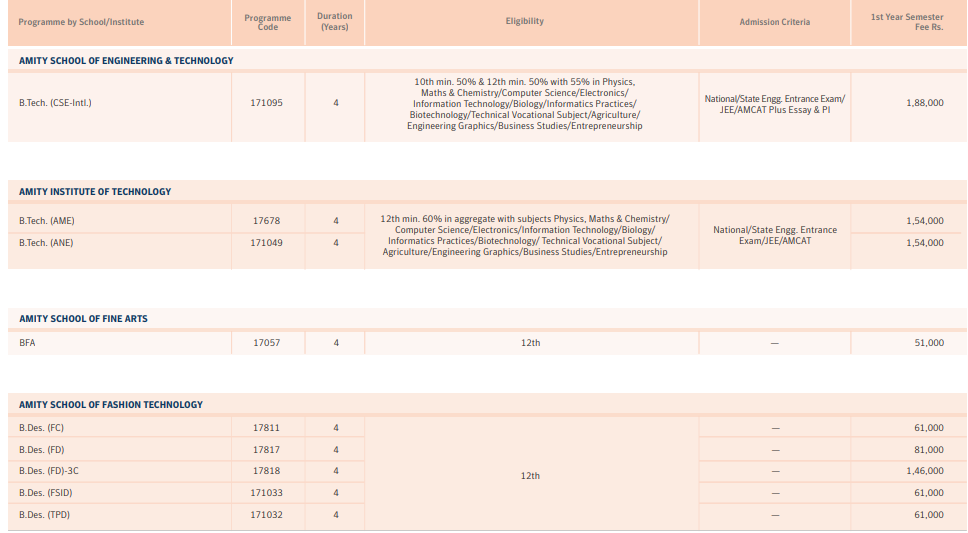Image resolution: width=968 pixels, height=533 pixels.
Task: Click programme code 171032
Action: pyautogui.click(x=266, y=514)
